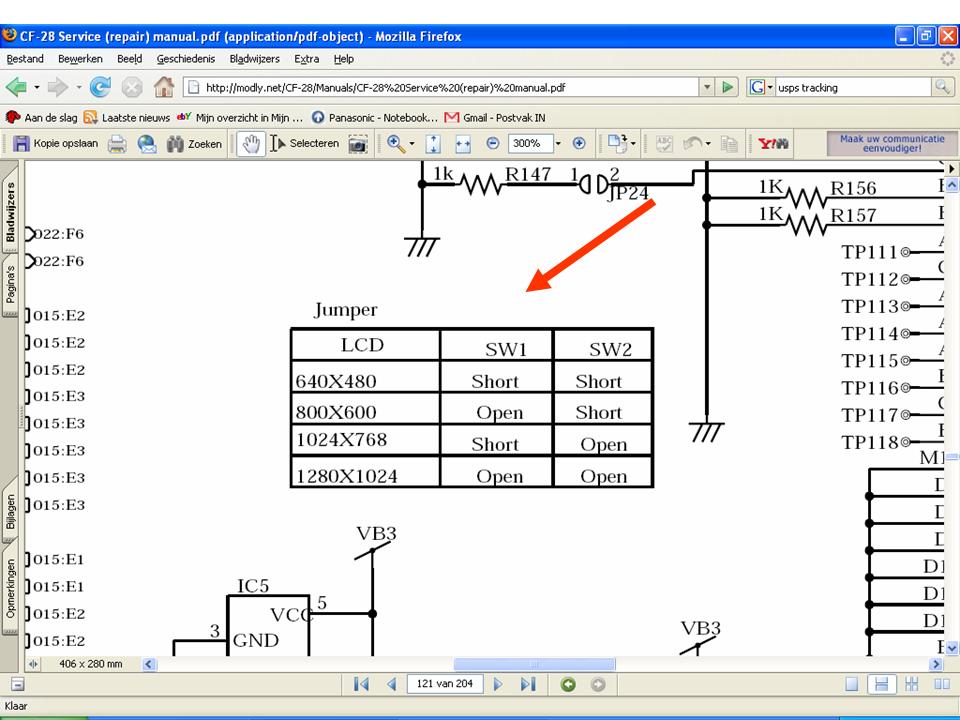Click the green Go button
Screen dimensions: 960x720
727,88
